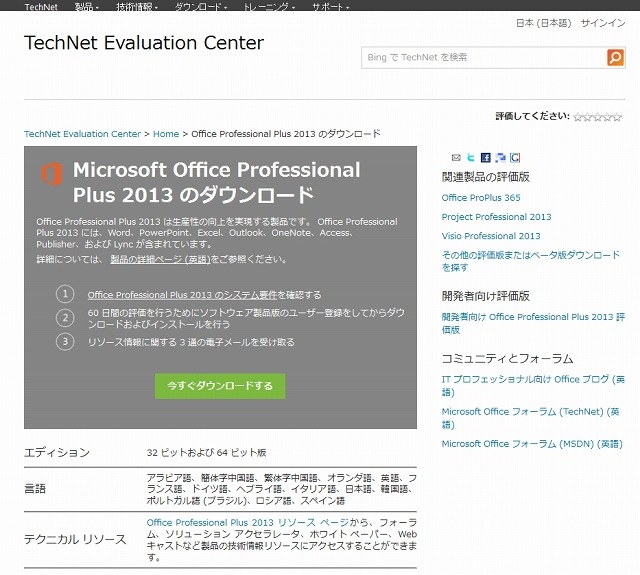Open TechNet Evaluation Center breadcrumb link
The width and height of the screenshot is (640, 575).
pyautogui.click(x=82, y=134)
